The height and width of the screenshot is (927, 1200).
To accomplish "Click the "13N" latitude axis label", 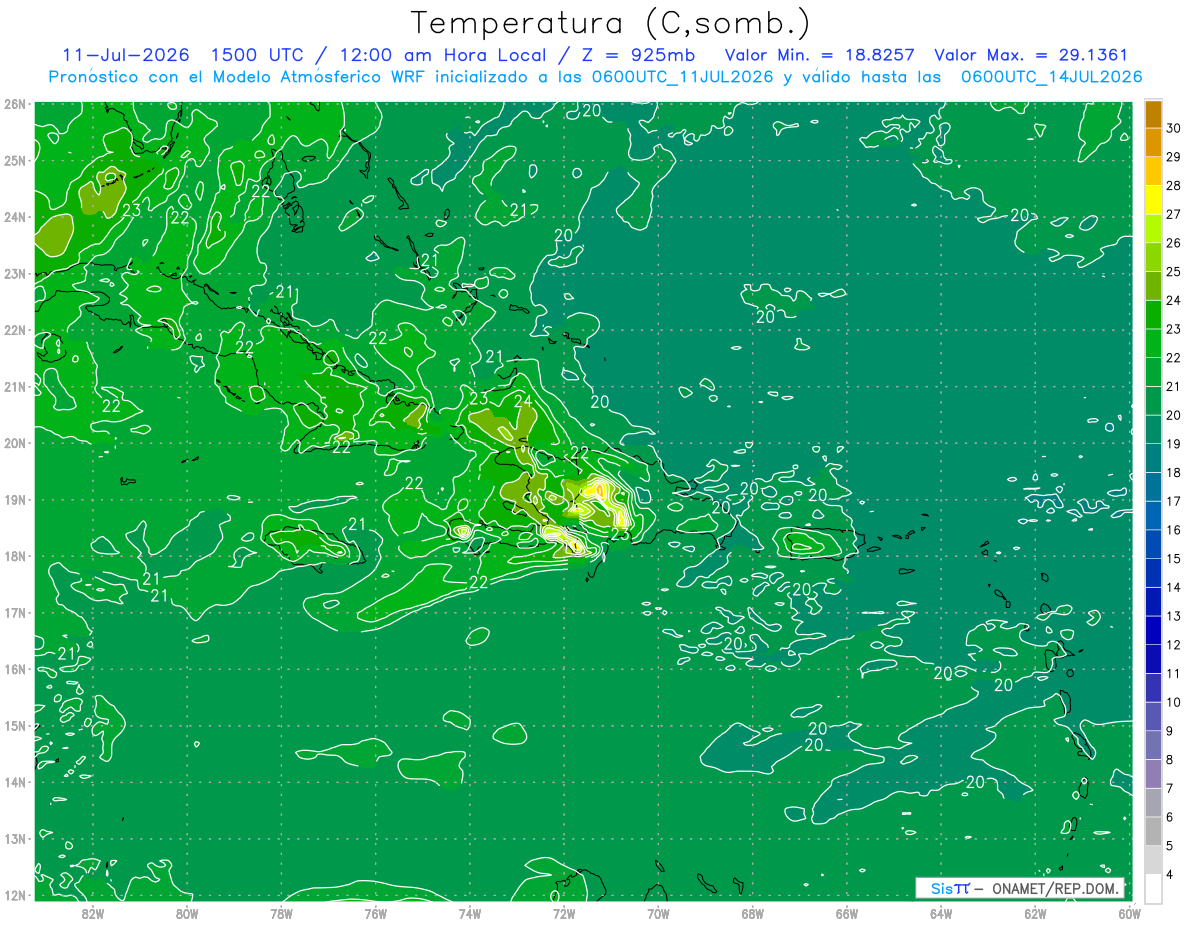I will 15,838.
